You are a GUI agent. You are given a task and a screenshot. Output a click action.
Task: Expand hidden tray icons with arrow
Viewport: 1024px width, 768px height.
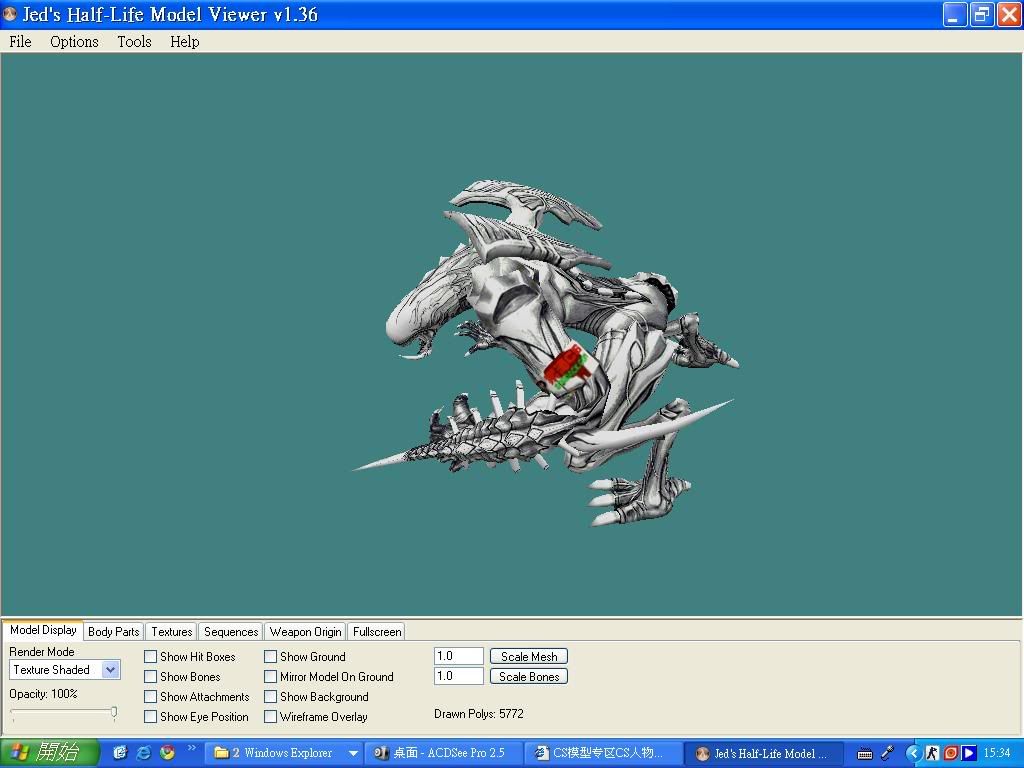(913, 753)
